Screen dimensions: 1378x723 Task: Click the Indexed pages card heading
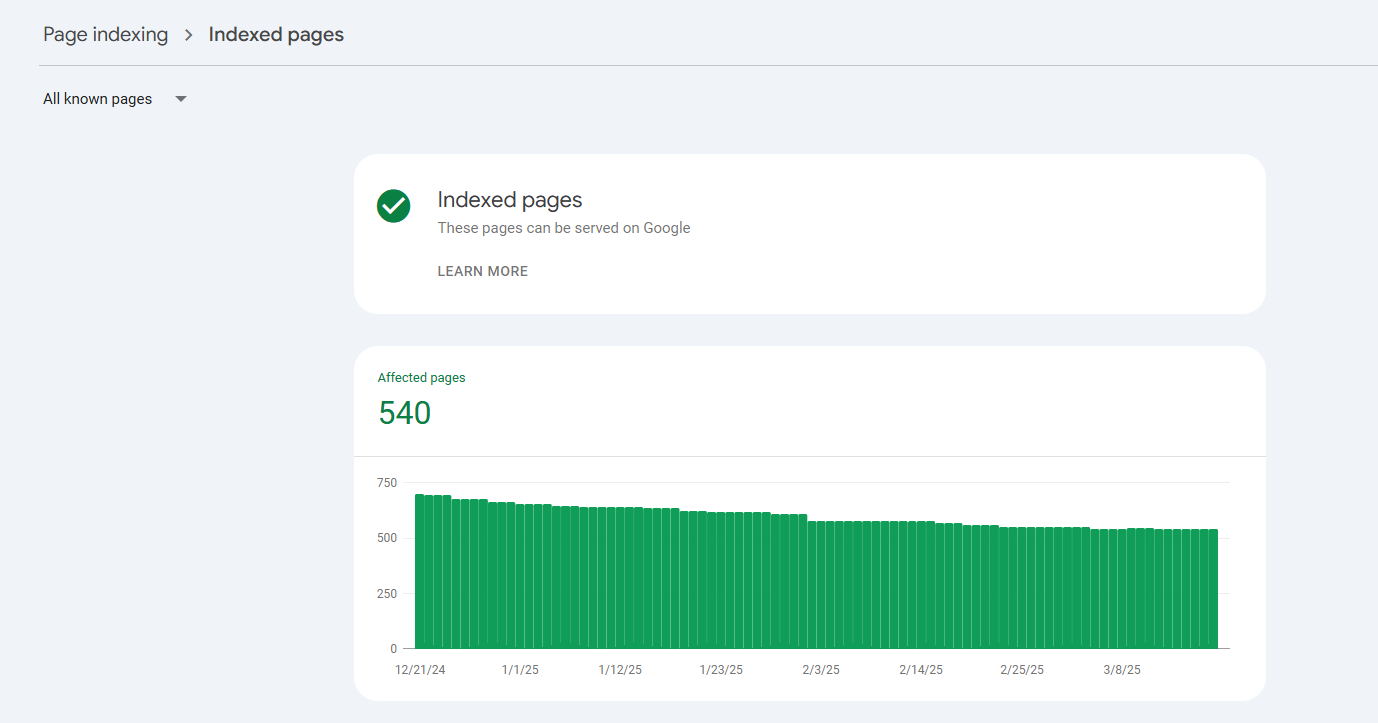[x=510, y=200]
